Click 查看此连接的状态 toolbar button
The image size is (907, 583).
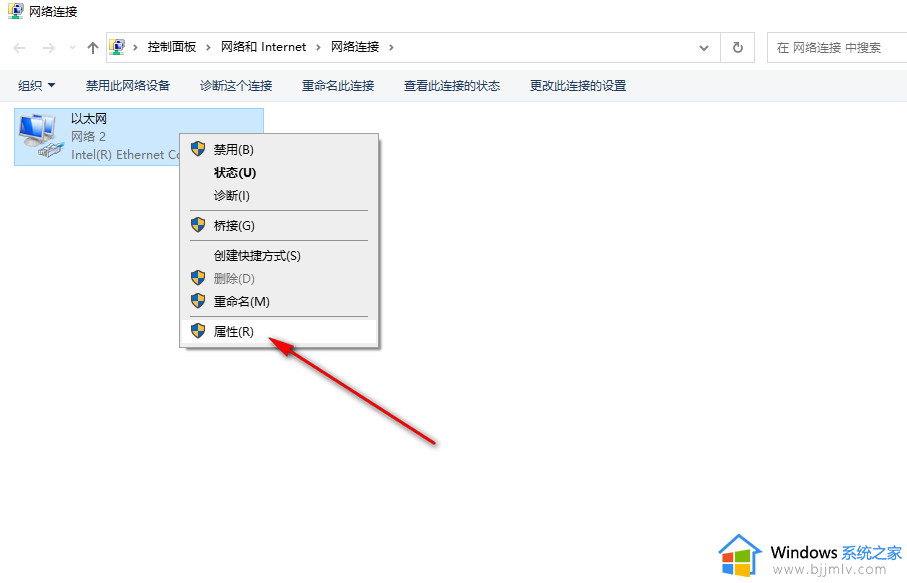(x=452, y=86)
